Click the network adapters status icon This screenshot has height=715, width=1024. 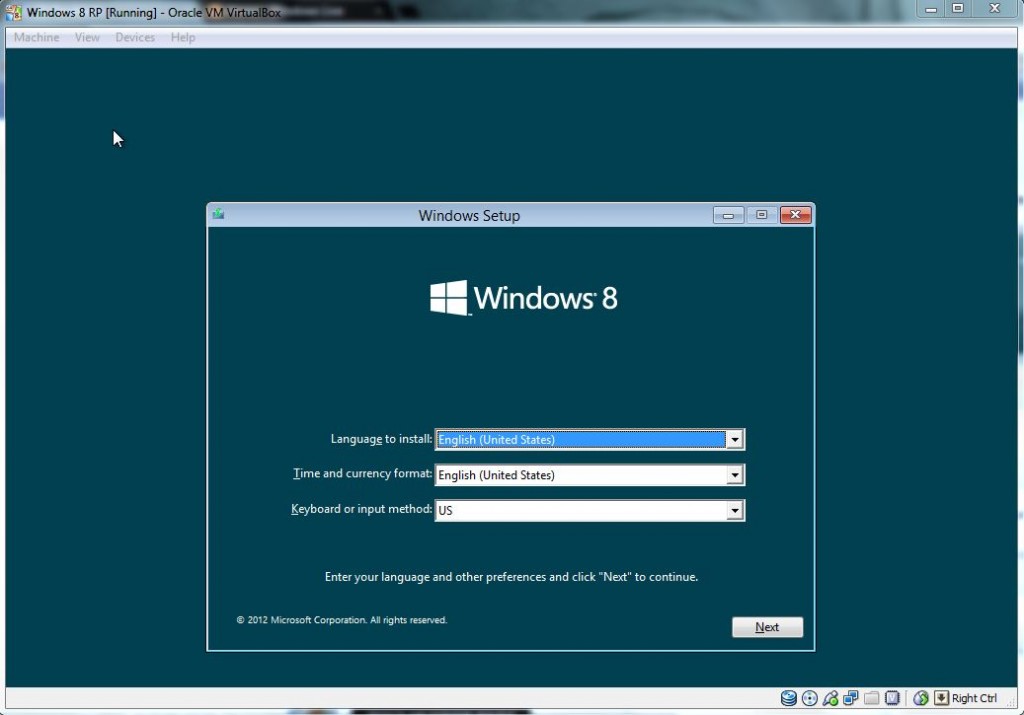(x=850, y=698)
